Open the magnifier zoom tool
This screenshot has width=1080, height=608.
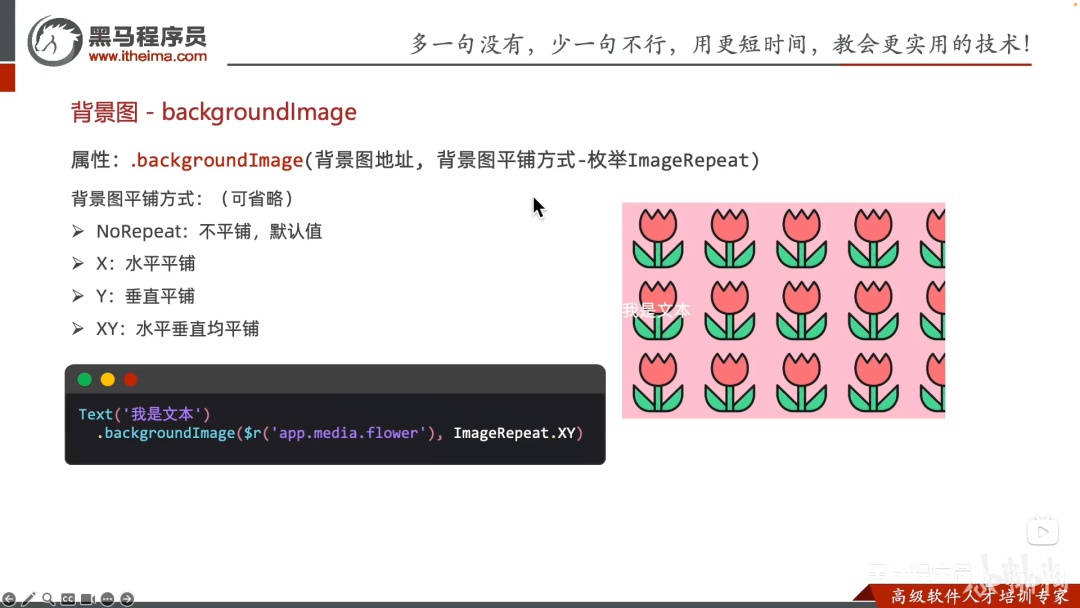[48, 599]
